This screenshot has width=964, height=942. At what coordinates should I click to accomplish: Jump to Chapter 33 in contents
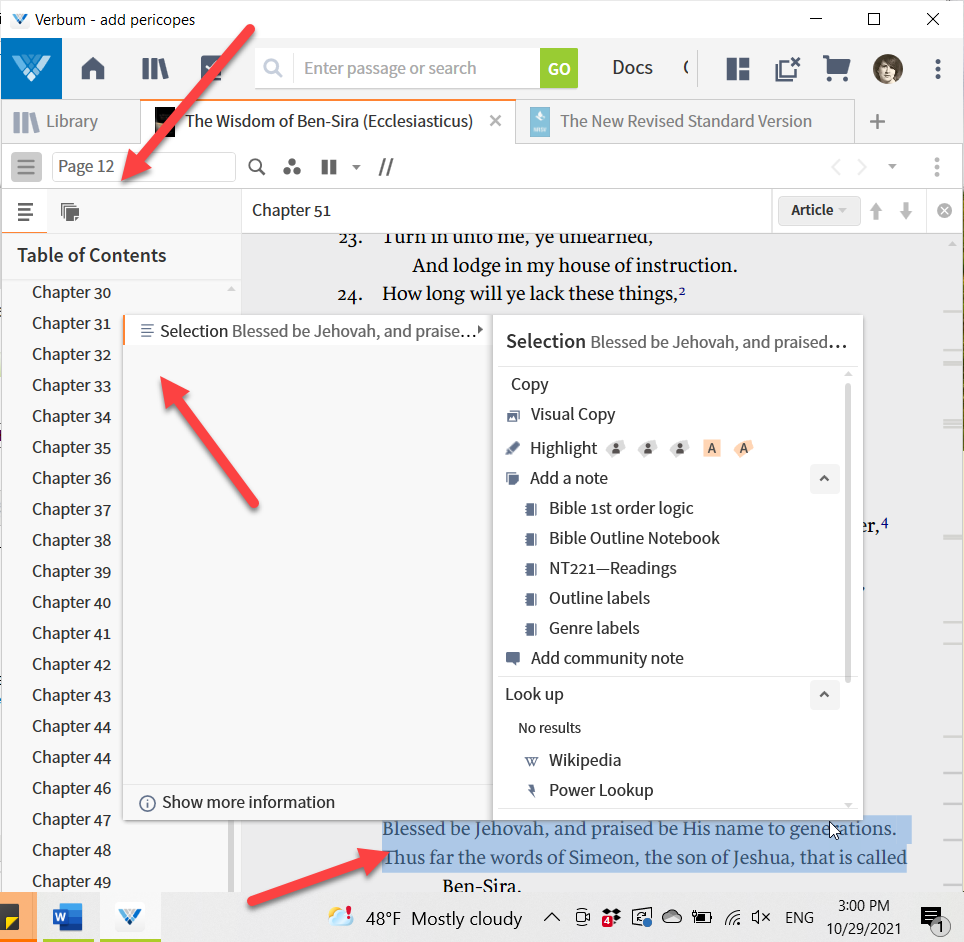71,386
